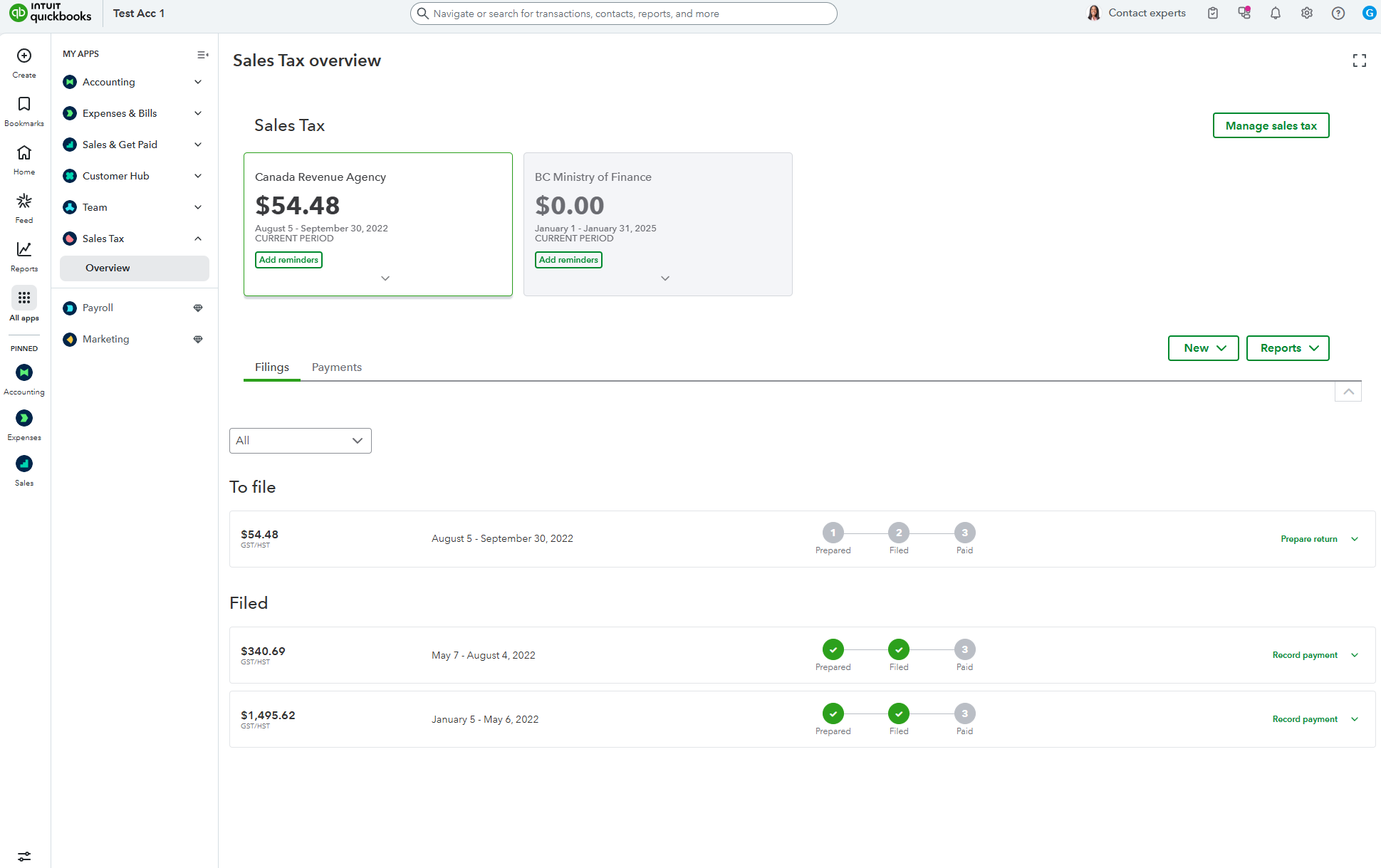This screenshot has height=868, width=1381.
Task: Click the notifications bell icon
Action: pos(1275,14)
